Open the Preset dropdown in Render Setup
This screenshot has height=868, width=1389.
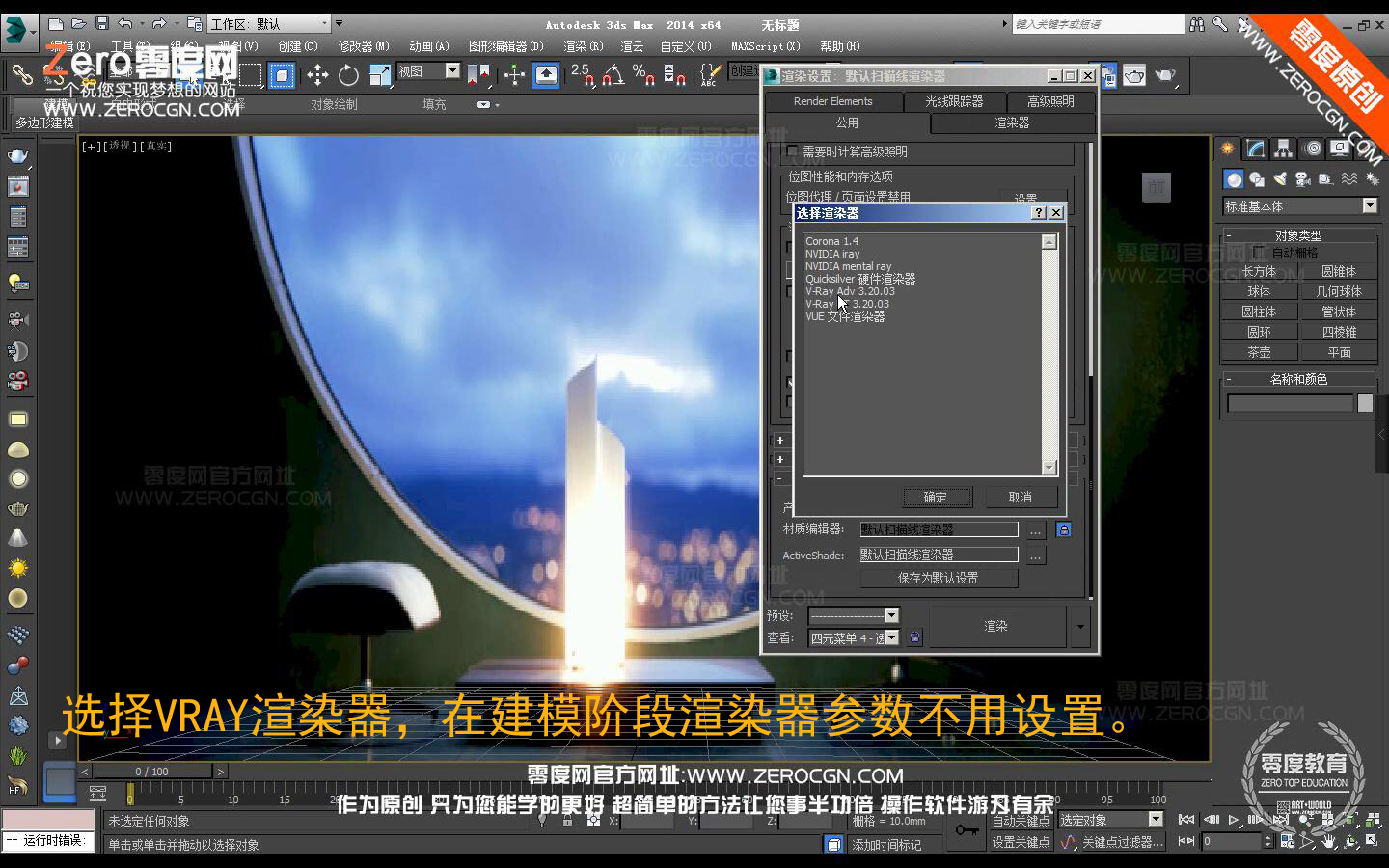[854, 615]
